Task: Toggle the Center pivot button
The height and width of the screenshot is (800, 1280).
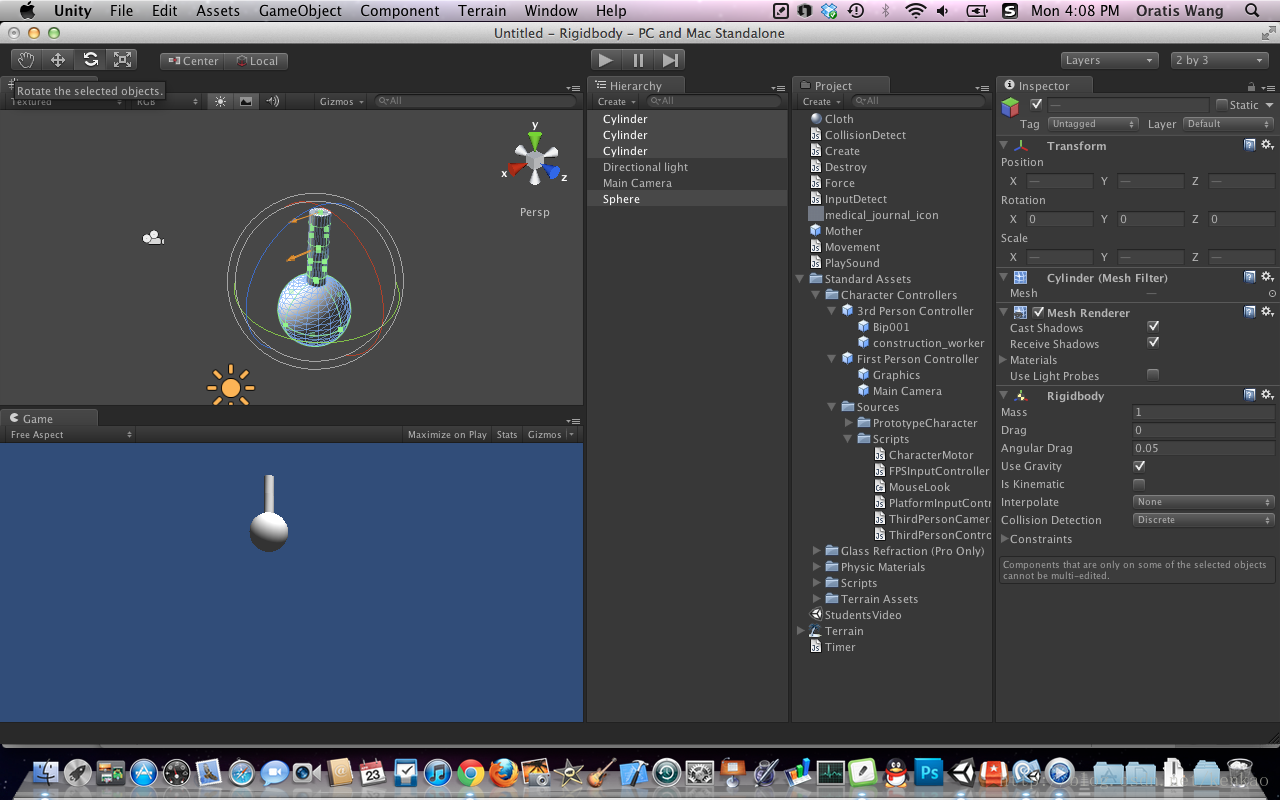Action: click(x=192, y=61)
